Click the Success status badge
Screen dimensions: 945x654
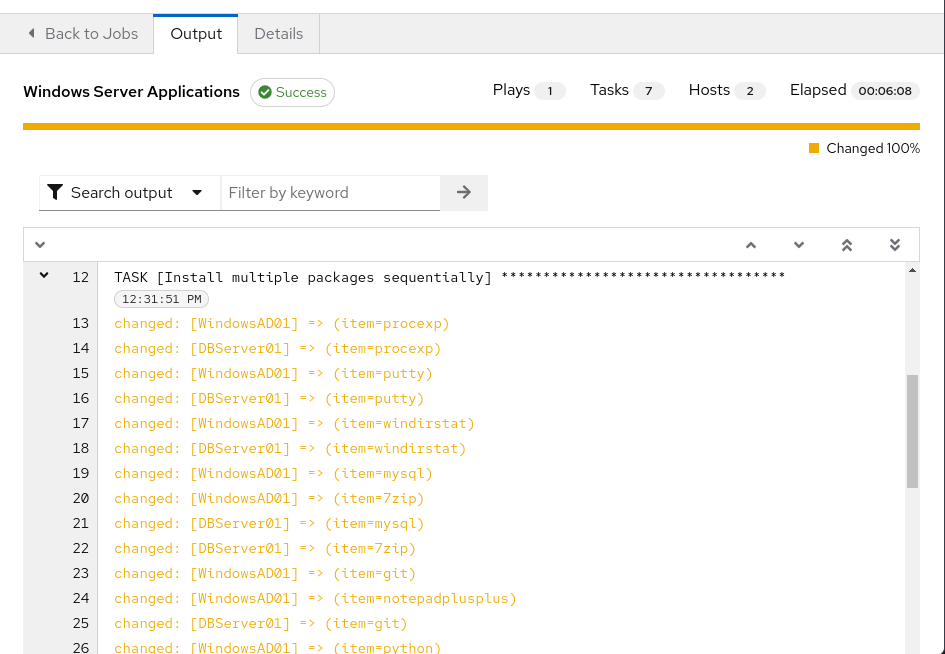pyautogui.click(x=292, y=92)
